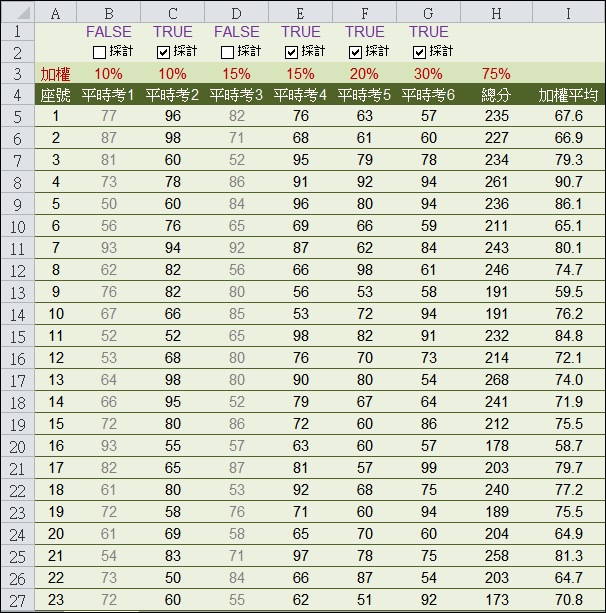Toggle the 採計 checkbox in column E
Viewport: 606px width, 613px height.
(x=291, y=52)
